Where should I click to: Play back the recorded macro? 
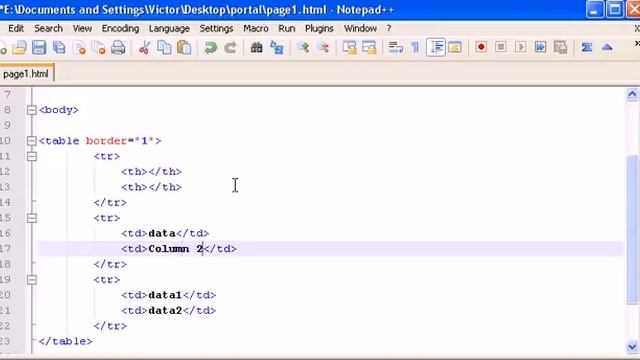(x=520, y=47)
